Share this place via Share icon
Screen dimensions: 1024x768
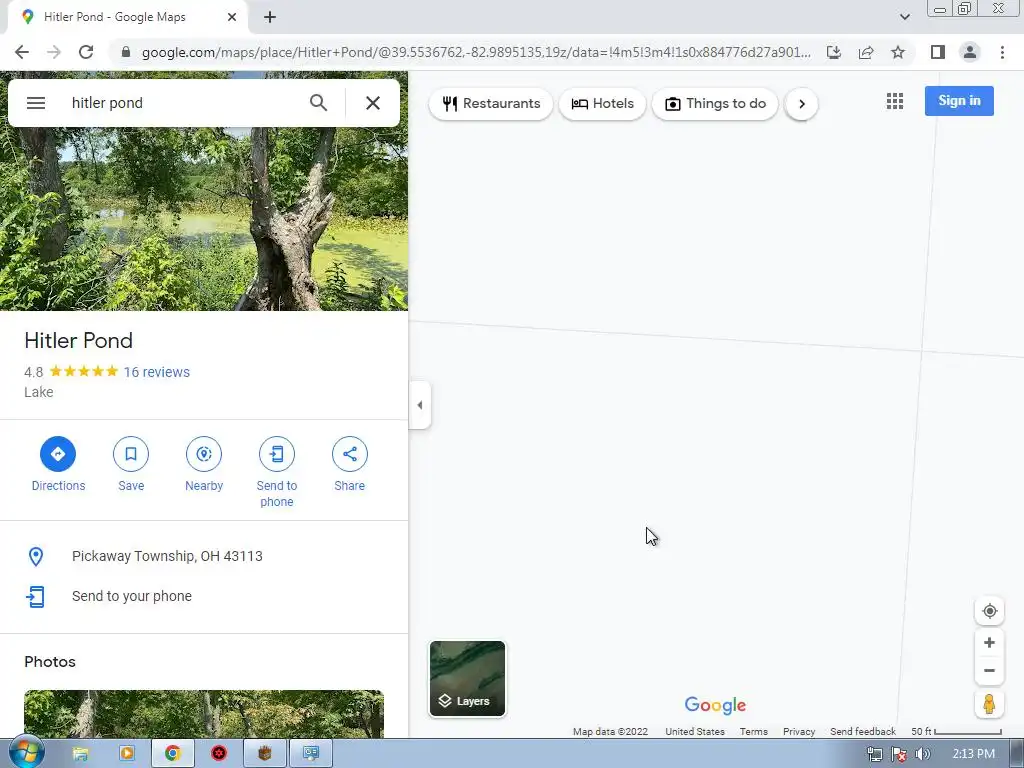point(349,454)
